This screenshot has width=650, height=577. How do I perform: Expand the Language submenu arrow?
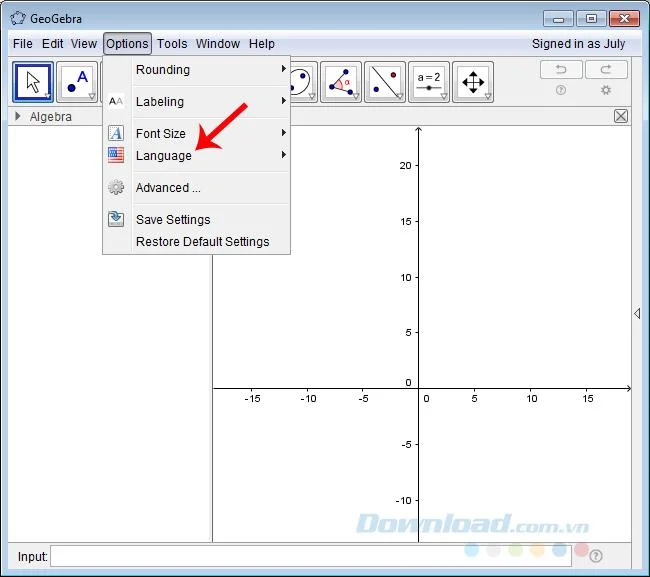click(x=284, y=155)
